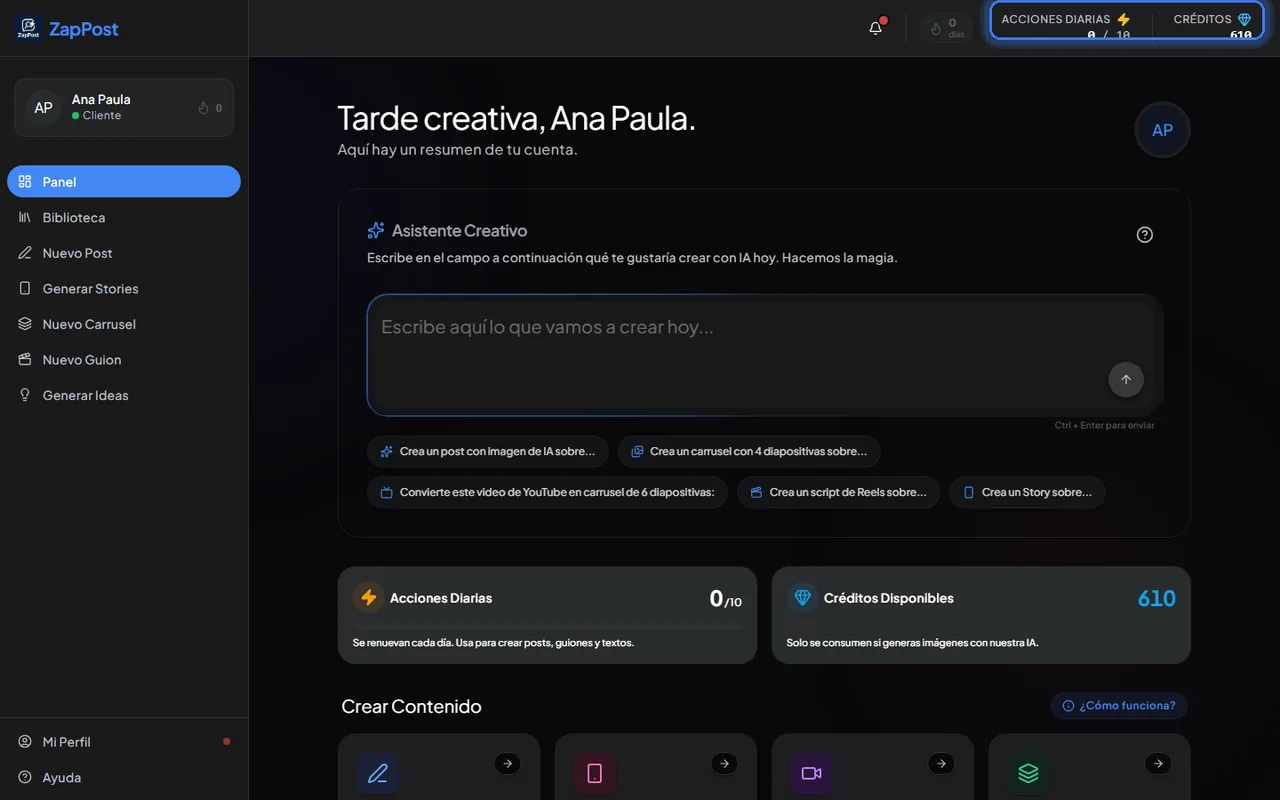Viewport: 1280px width, 800px height.
Task: Open Ayuda in sidebar
Action: point(124,777)
